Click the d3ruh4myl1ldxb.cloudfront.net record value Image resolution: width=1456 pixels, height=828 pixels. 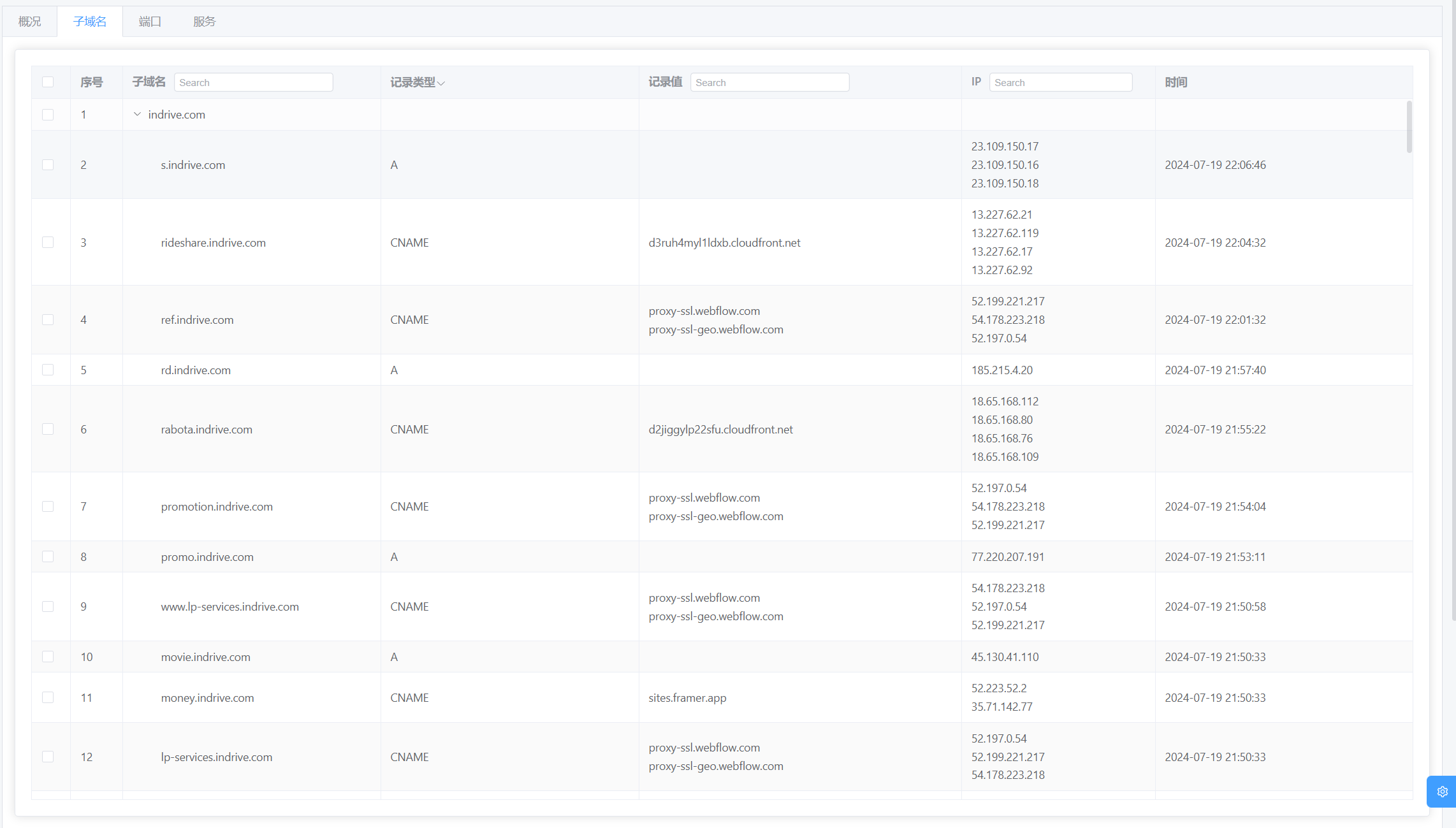[724, 242]
